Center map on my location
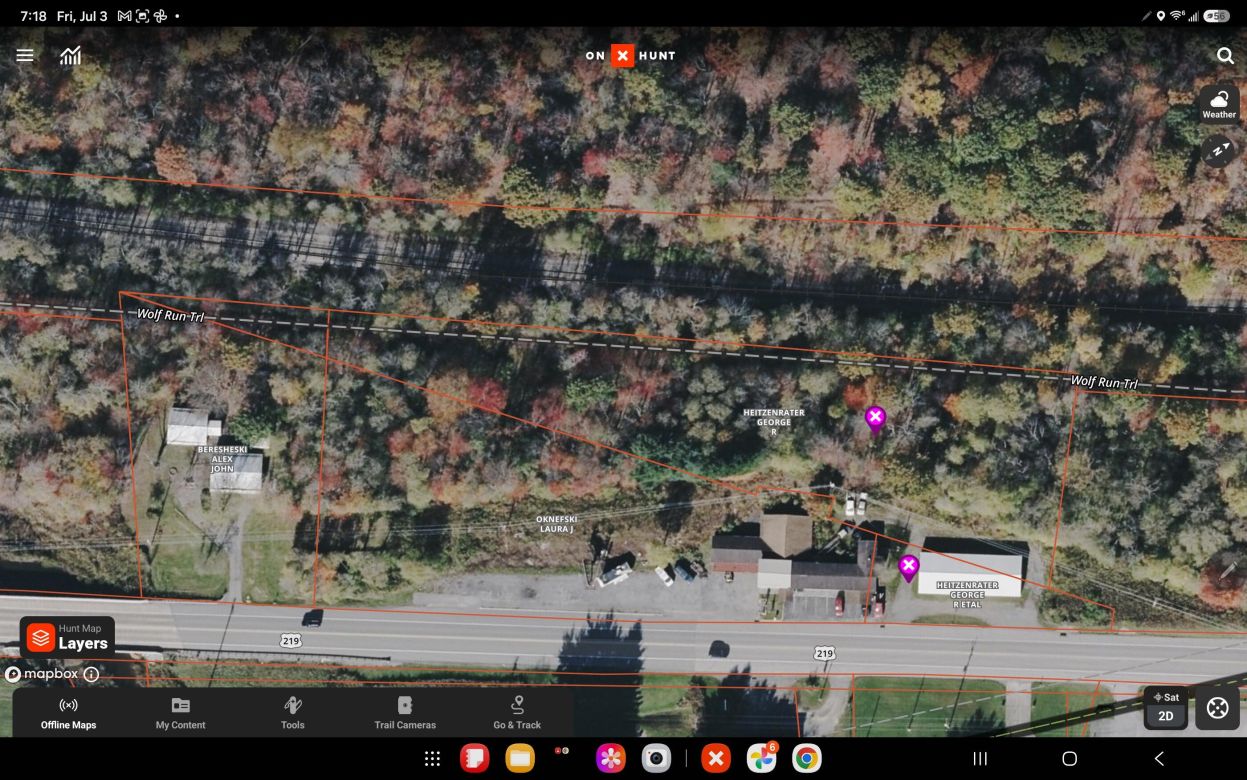This screenshot has width=1247, height=780. point(1217,708)
